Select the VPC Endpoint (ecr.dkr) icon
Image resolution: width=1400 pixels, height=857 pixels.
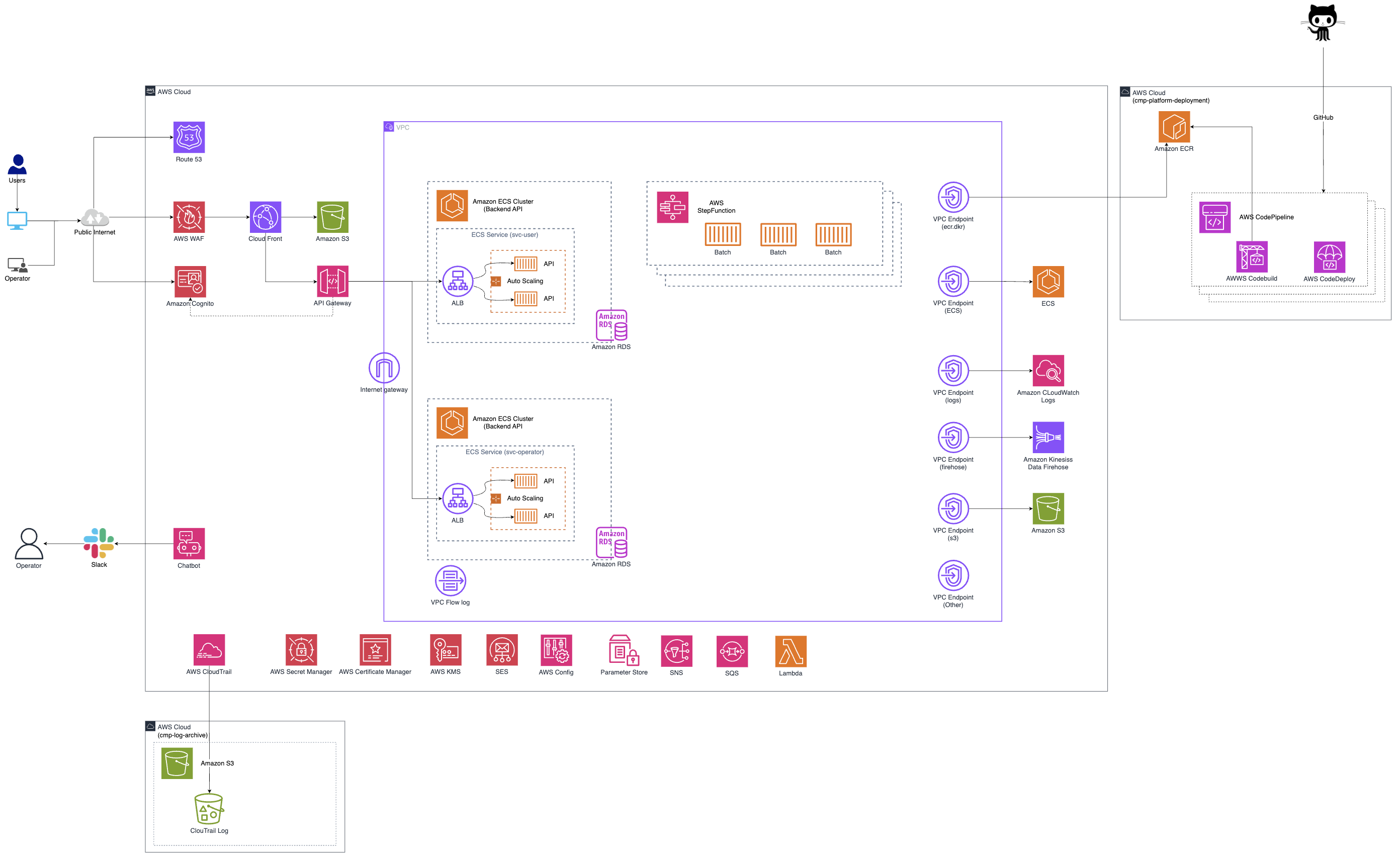(953, 197)
